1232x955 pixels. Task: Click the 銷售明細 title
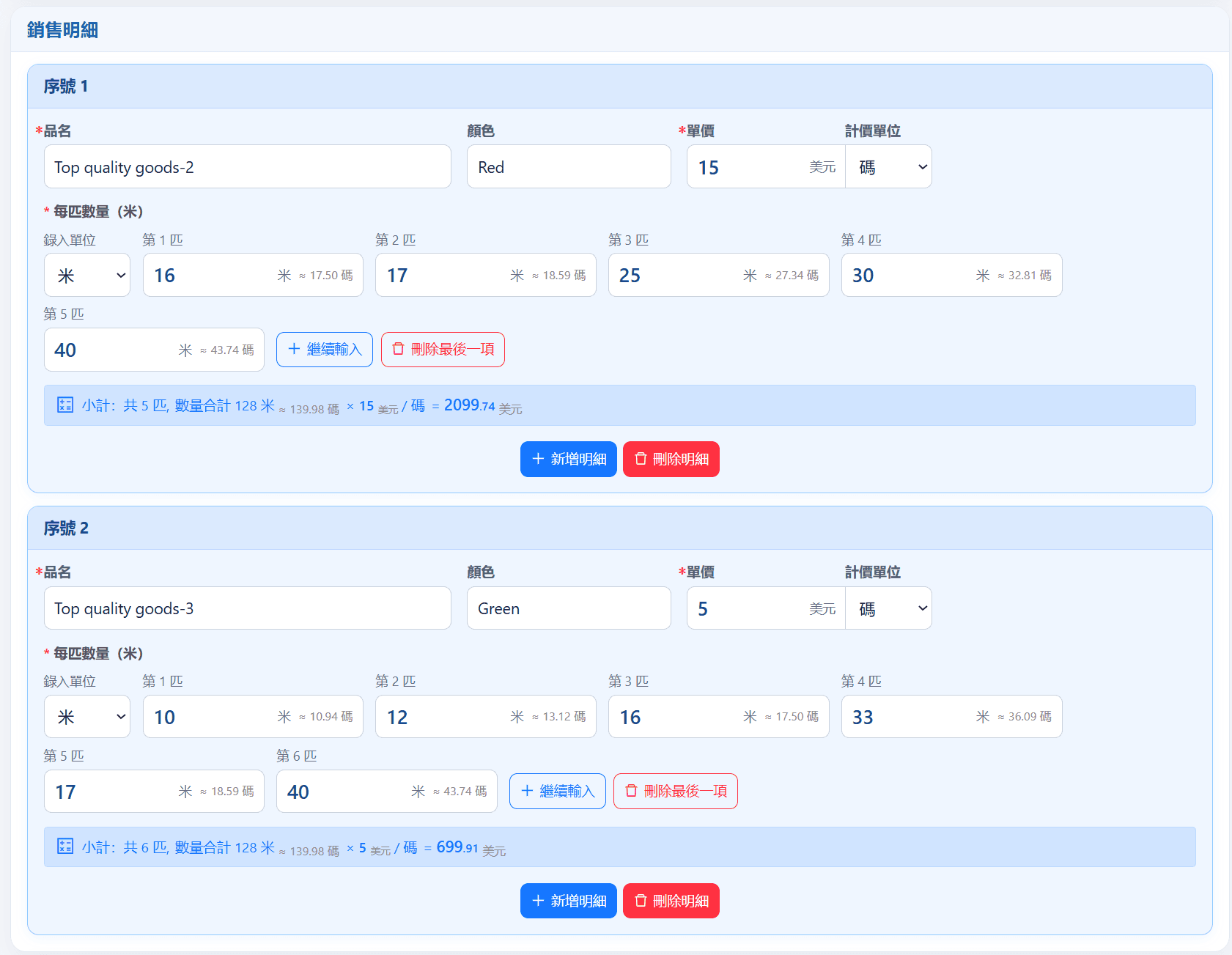(62, 30)
